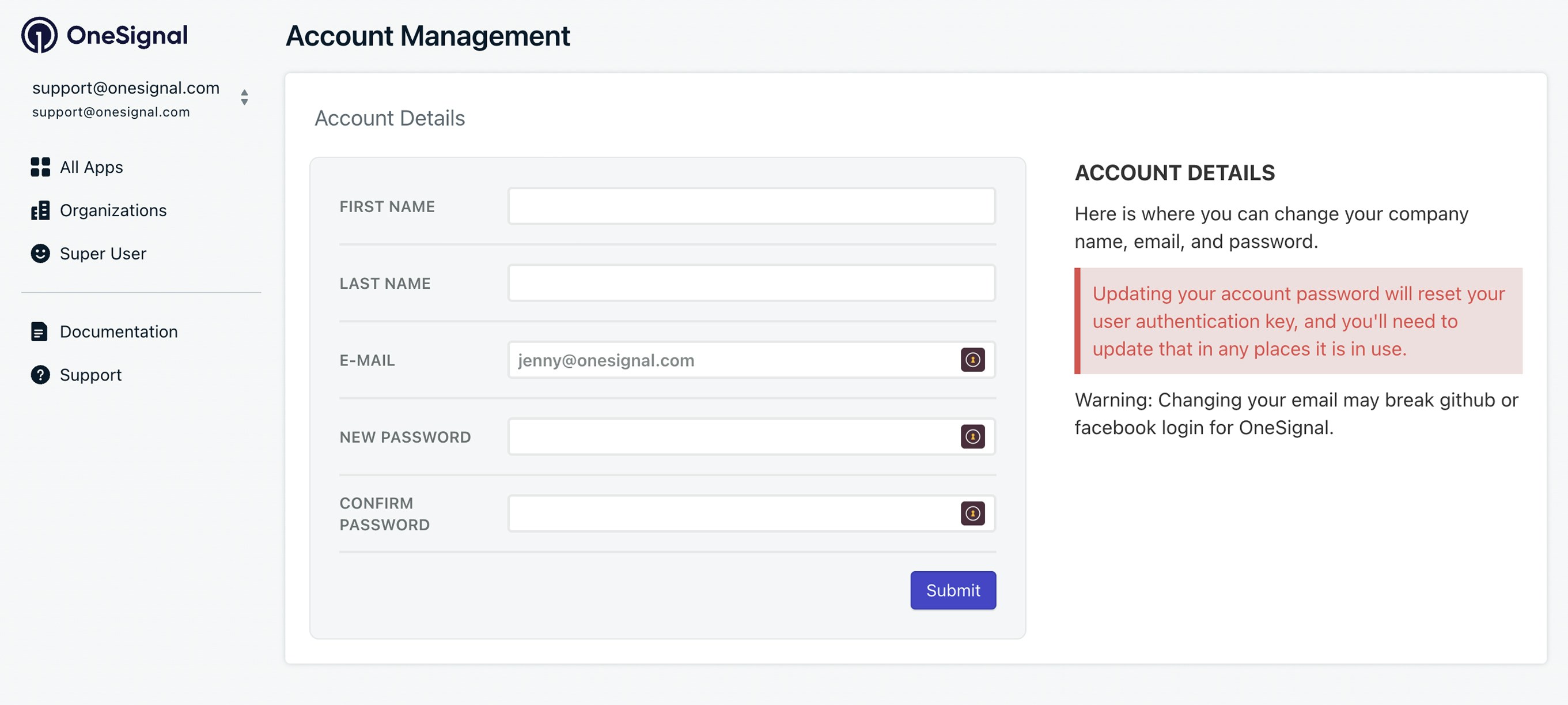The image size is (1568, 705).
Task: Open the support@onesignal.com account selector
Action: point(126,99)
